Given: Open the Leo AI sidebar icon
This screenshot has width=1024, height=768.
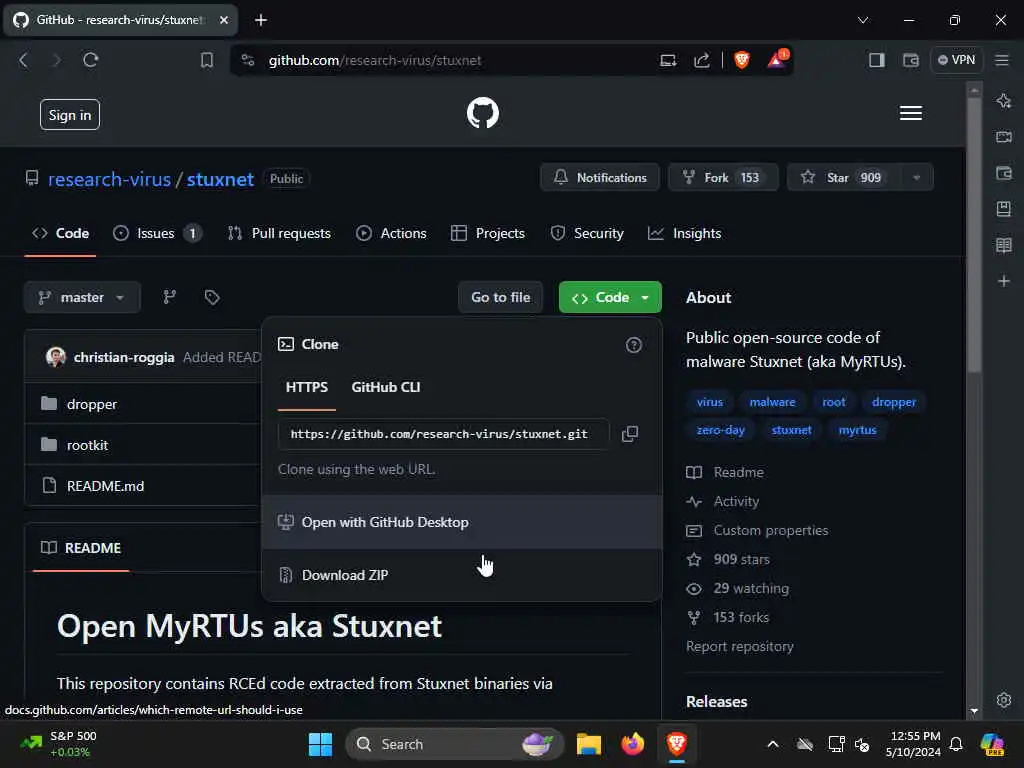Looking at the screenshot, I should point(1004,101).
